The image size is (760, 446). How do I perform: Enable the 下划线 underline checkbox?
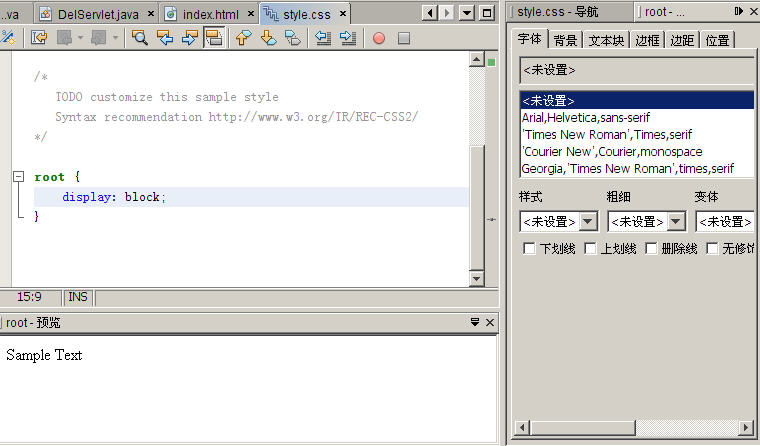(529, 248)
